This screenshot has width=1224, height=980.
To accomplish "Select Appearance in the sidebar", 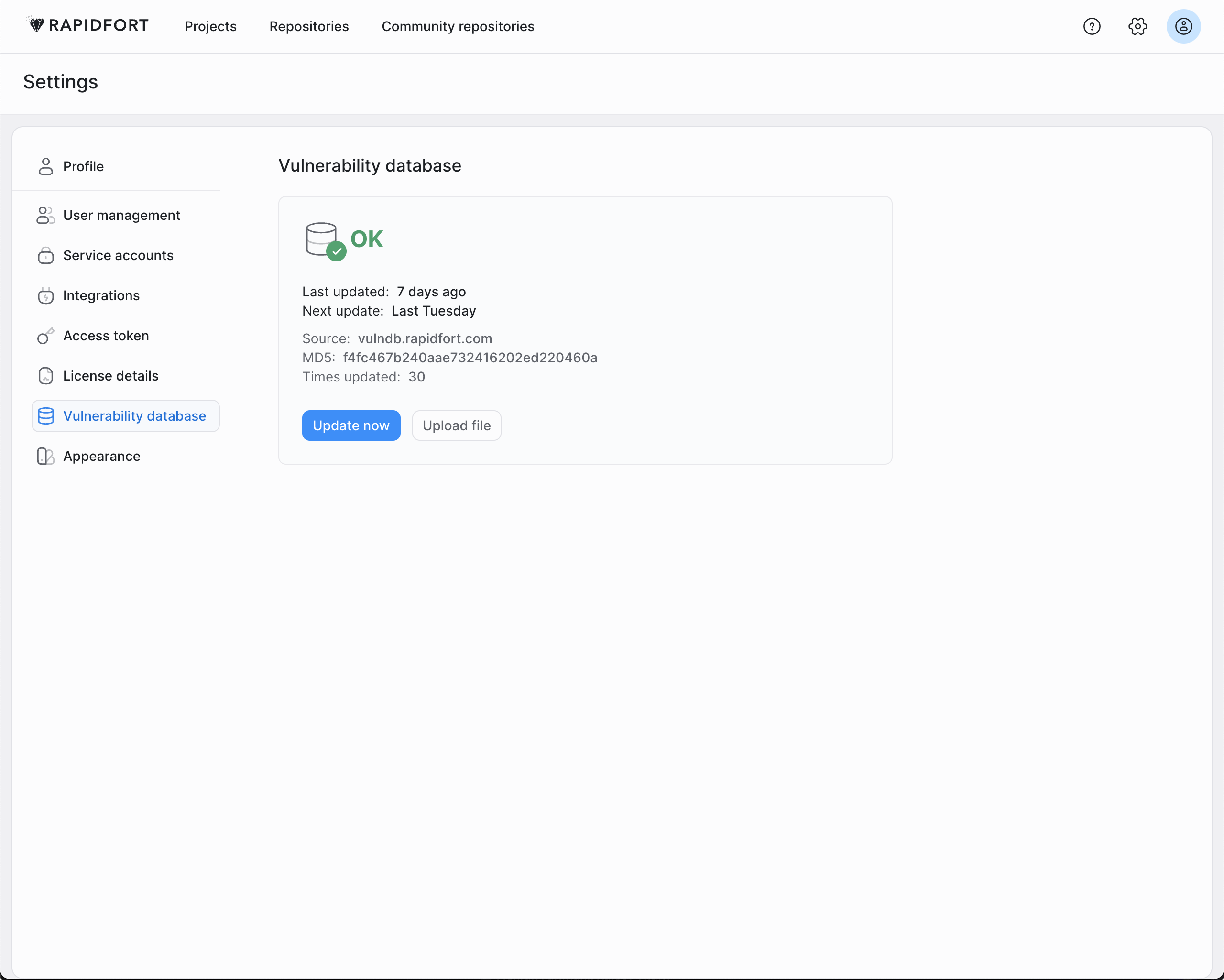I will click(101, 456).
